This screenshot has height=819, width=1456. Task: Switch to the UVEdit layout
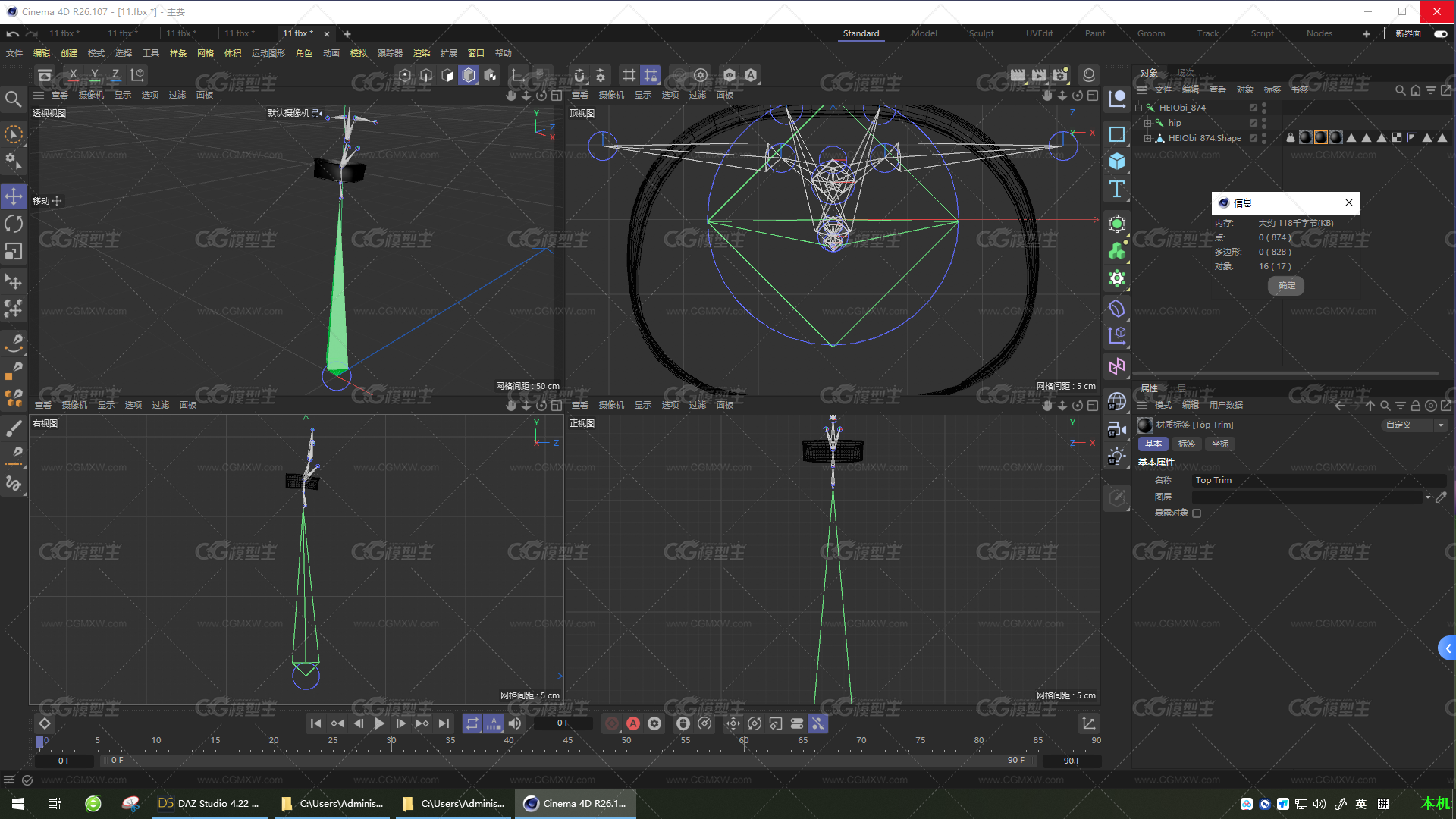(x=1040, y=33)
